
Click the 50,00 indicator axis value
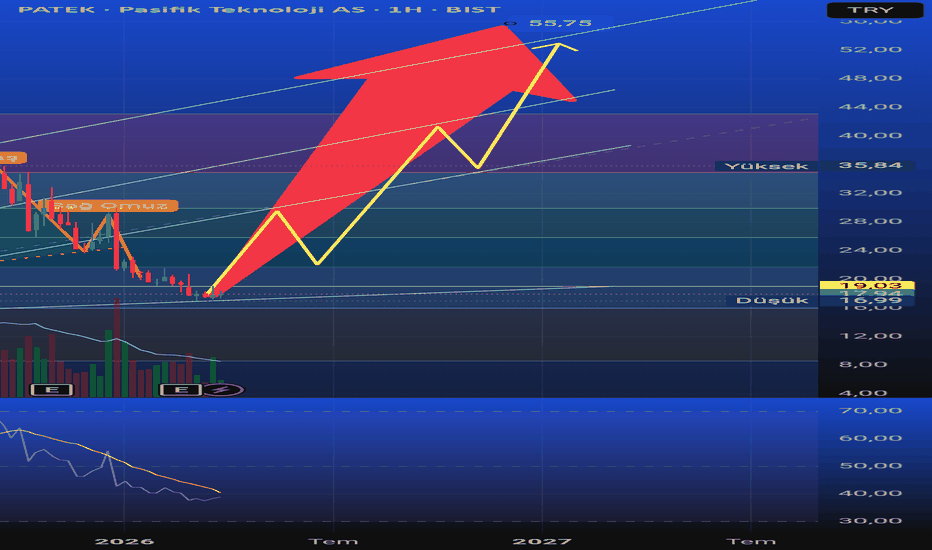871,466
